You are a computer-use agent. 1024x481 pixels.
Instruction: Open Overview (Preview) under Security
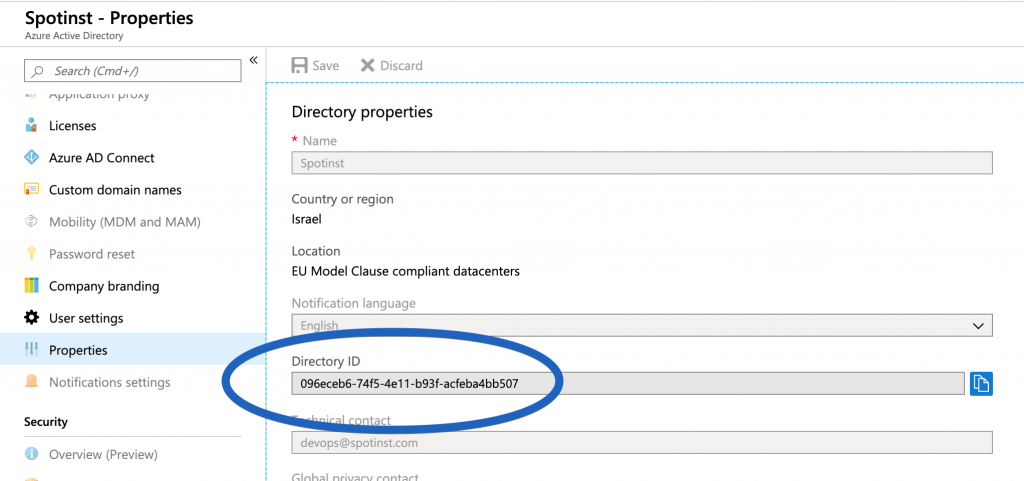(x=103, y=454)
